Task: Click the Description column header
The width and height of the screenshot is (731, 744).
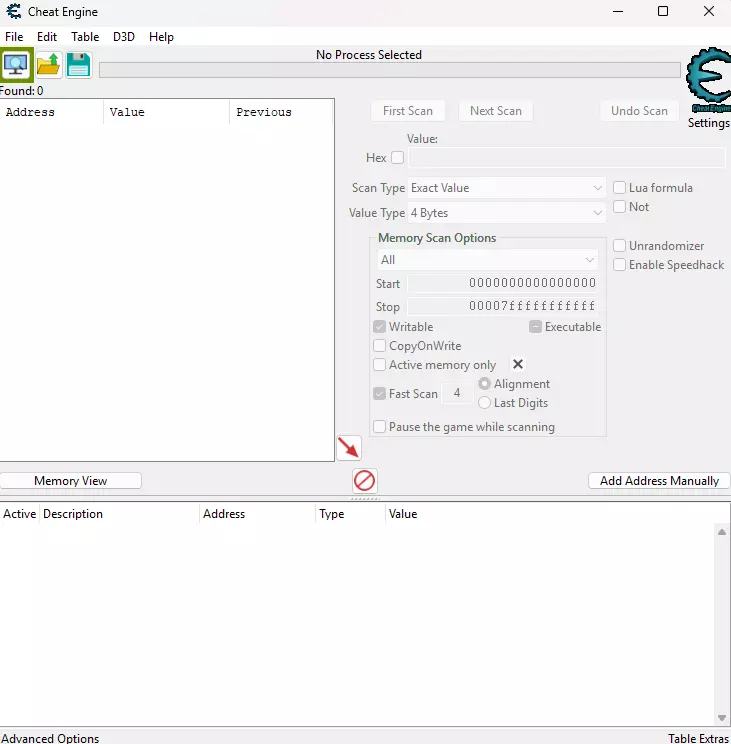Action: [x=120, y=514]
